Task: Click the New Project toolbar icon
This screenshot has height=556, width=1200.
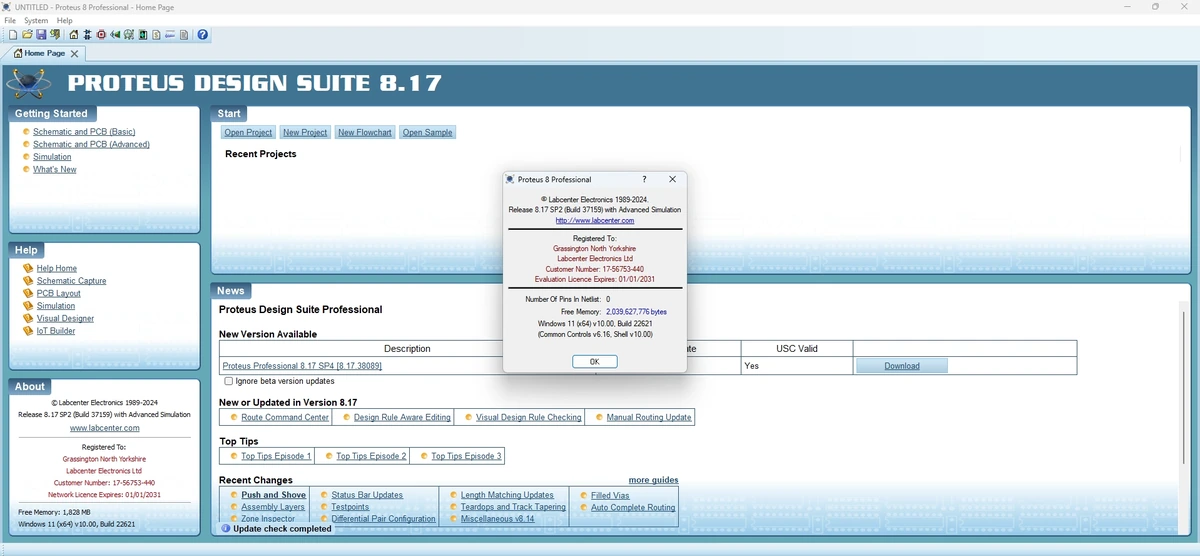Action: pos(13,34)
